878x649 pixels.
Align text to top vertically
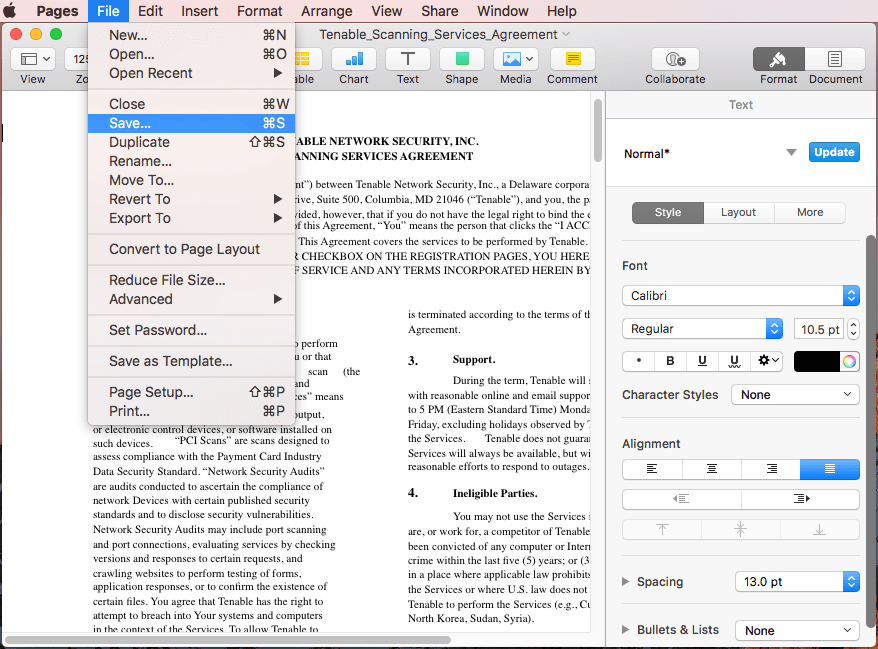click(662, 529)
